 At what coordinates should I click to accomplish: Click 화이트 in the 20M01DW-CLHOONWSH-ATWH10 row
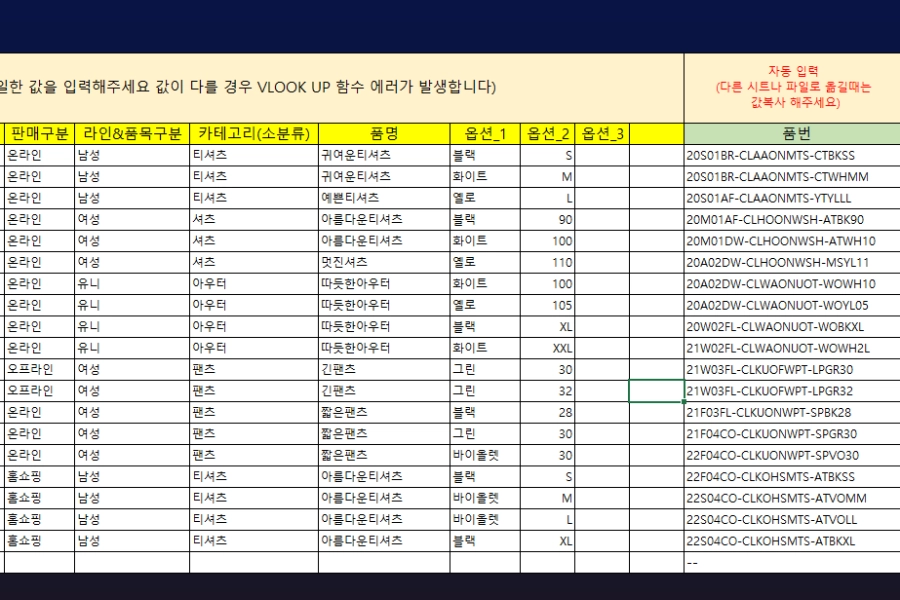(x=485, y=241)
